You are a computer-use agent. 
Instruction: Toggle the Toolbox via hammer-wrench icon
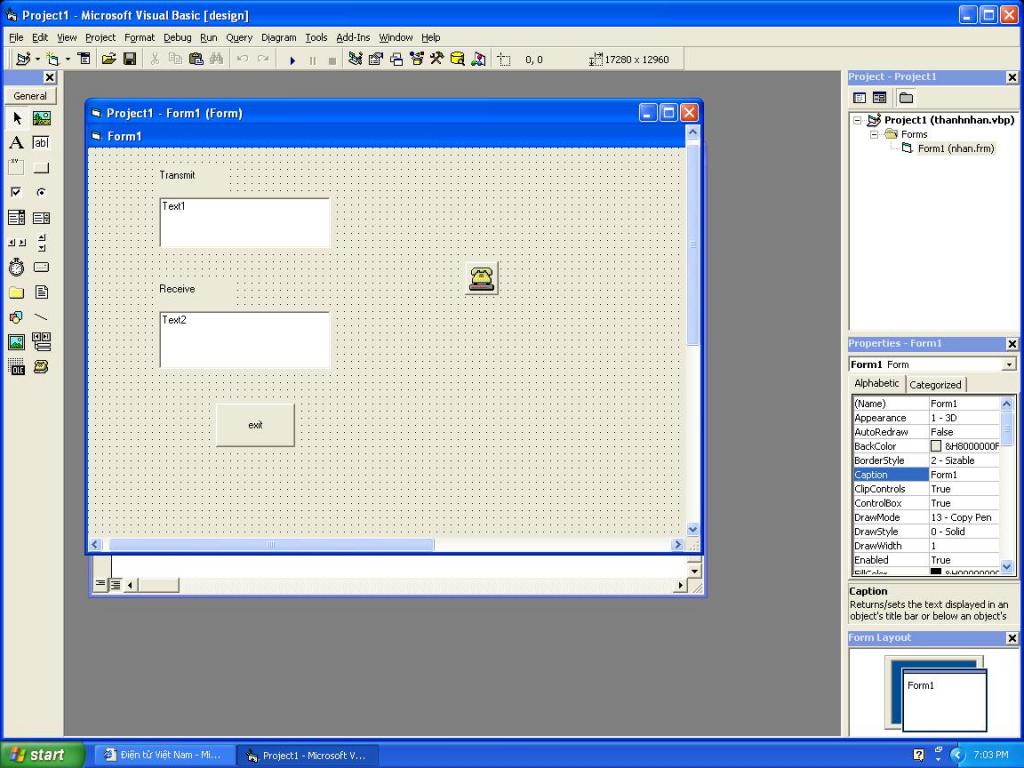[437, 59]
